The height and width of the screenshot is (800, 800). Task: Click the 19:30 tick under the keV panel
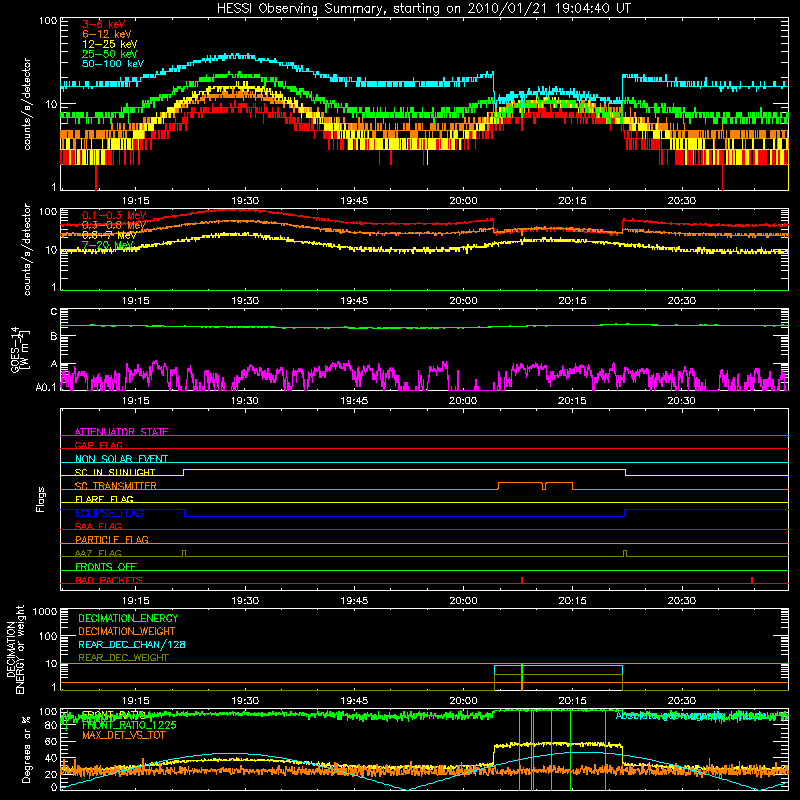[x=245, y=201]
